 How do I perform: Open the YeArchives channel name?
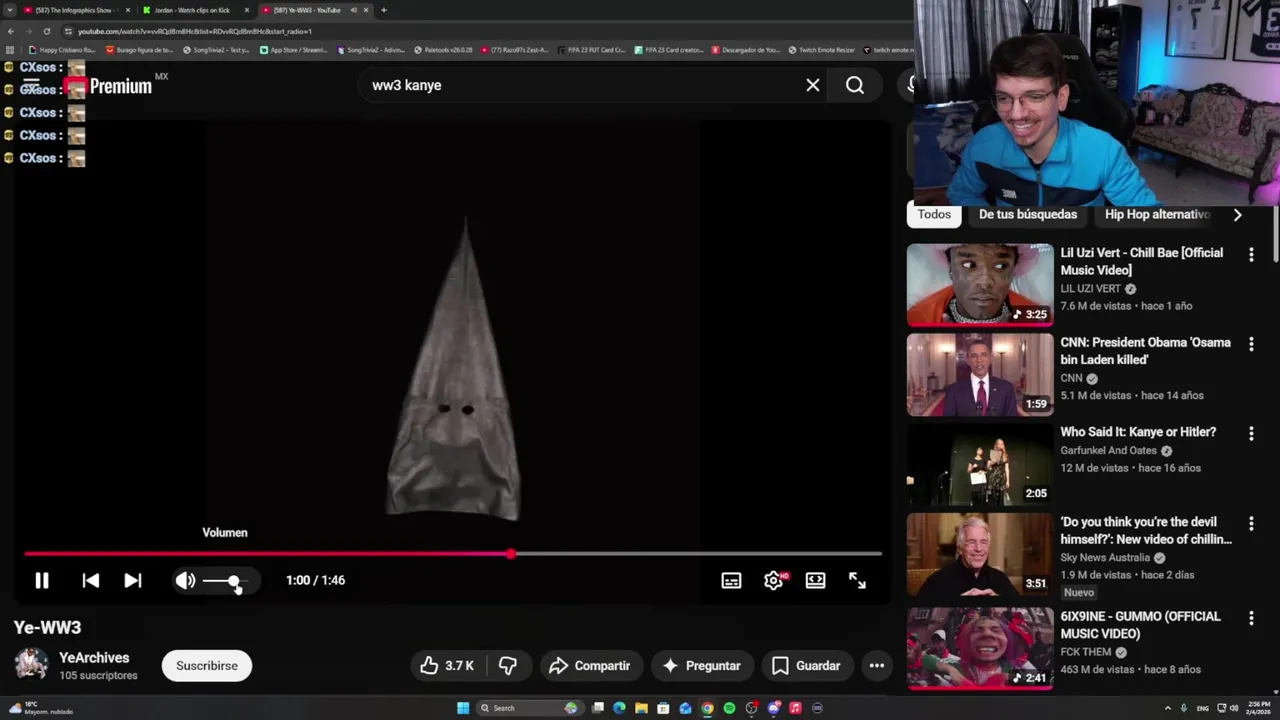[x=94, y=657]
